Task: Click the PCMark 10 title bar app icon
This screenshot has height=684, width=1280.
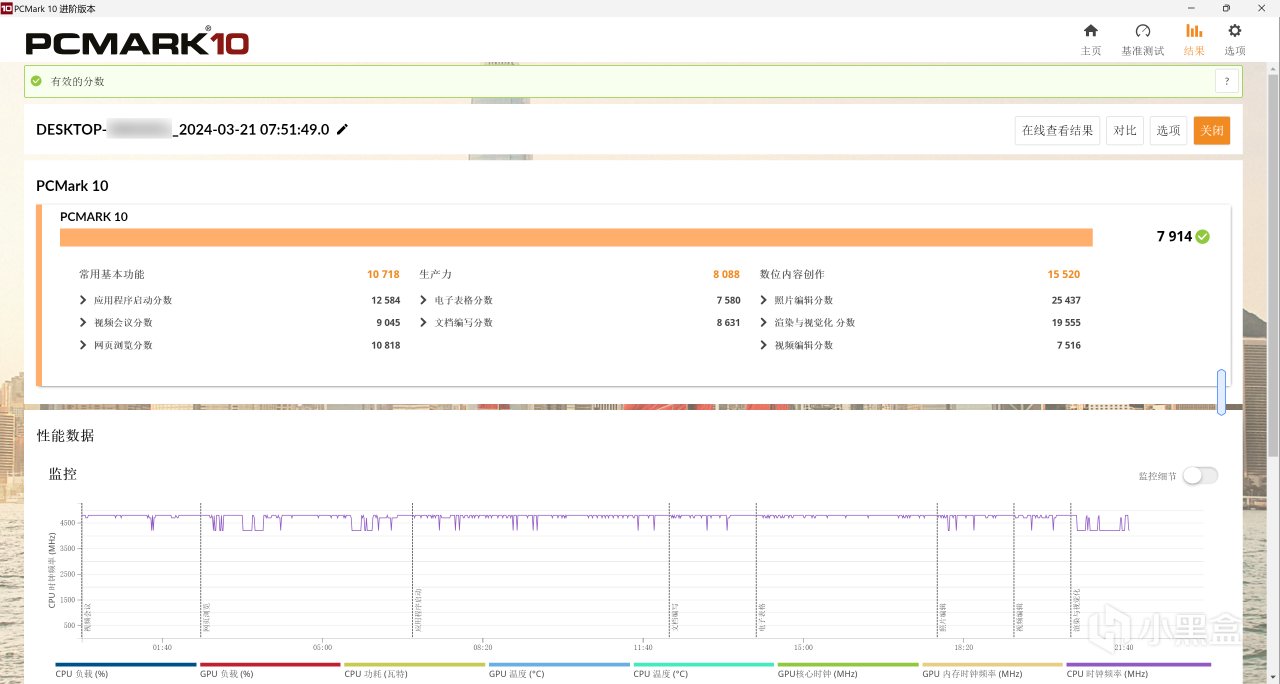Action: (7, 7)
